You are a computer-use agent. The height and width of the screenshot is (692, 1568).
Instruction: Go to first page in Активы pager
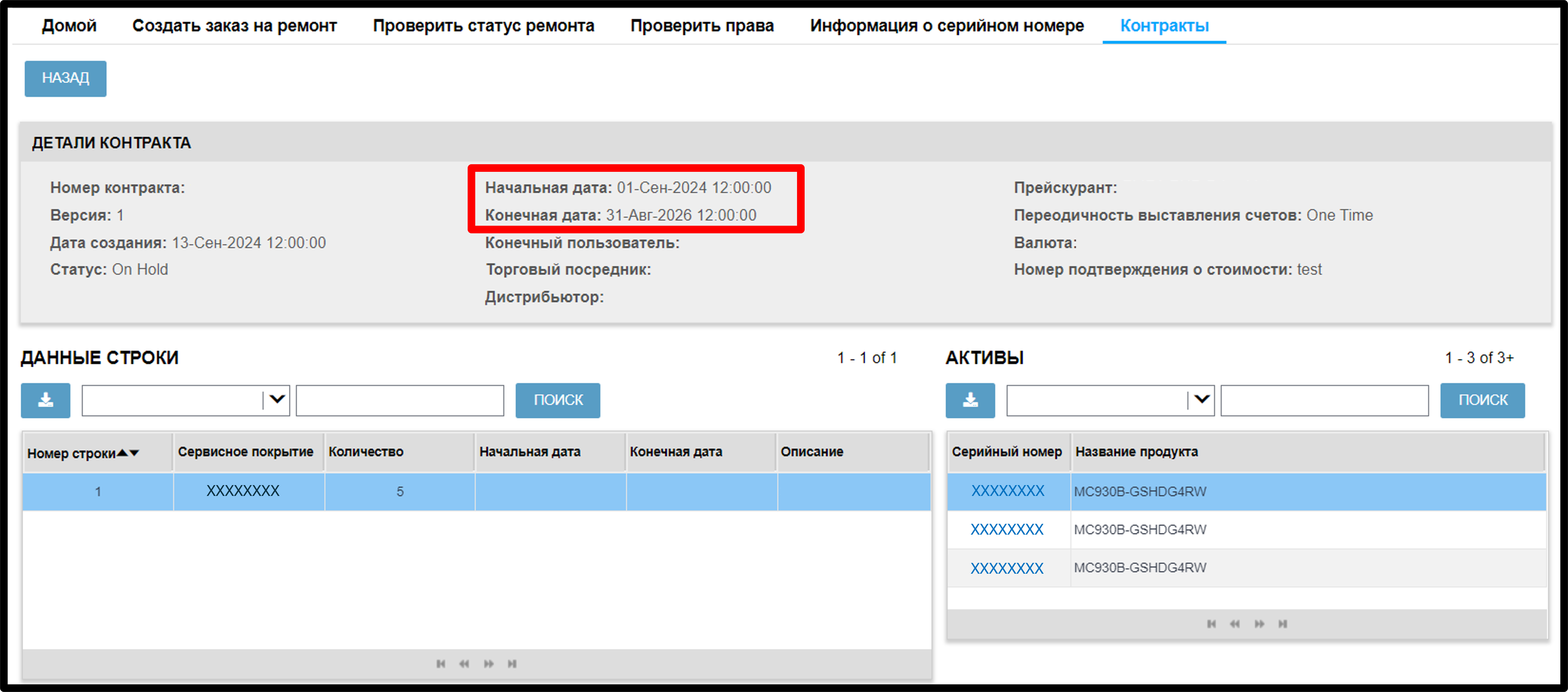(x=1211, y=624)
